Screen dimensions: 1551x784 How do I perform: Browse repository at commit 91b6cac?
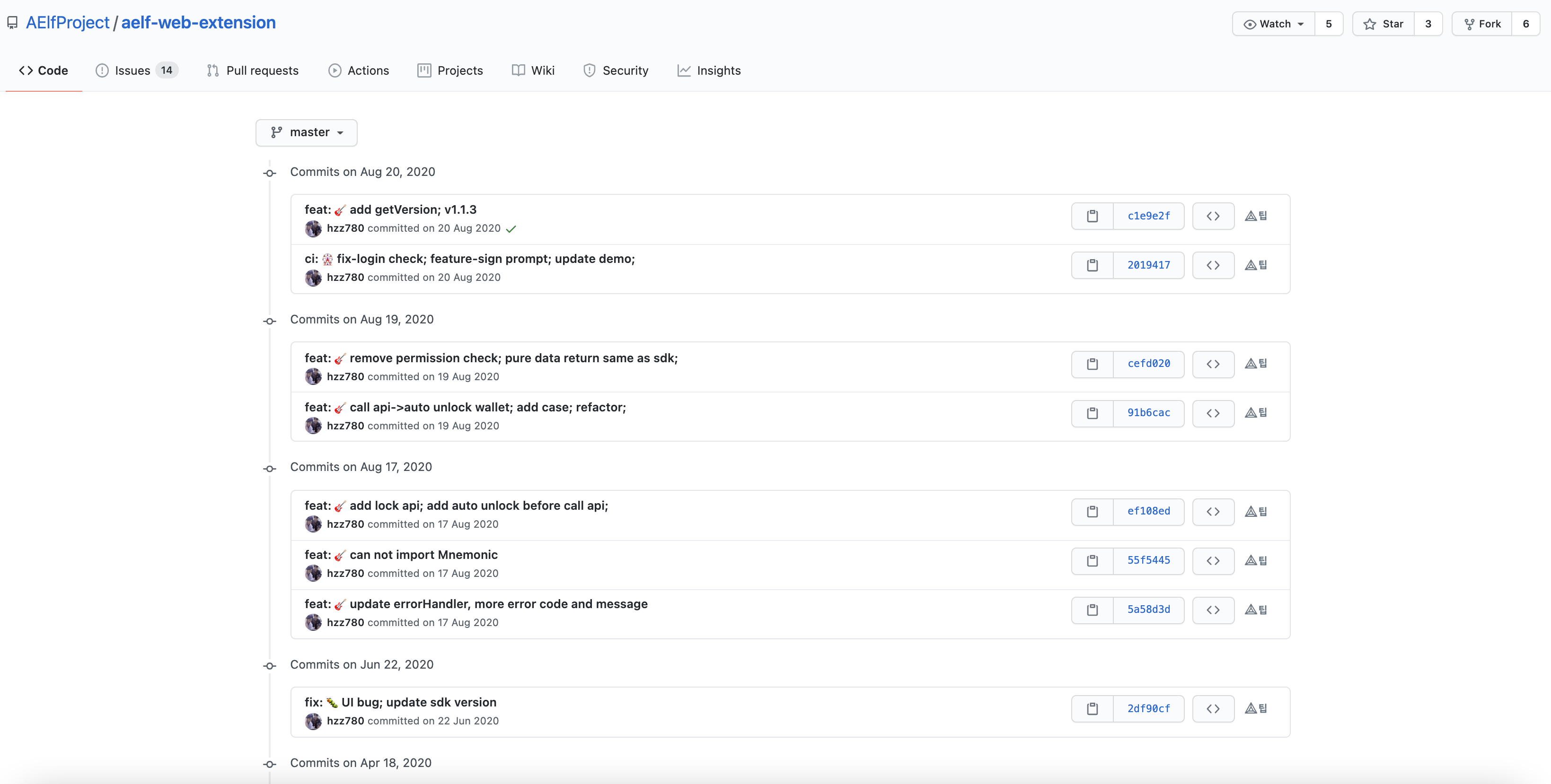1213,413
